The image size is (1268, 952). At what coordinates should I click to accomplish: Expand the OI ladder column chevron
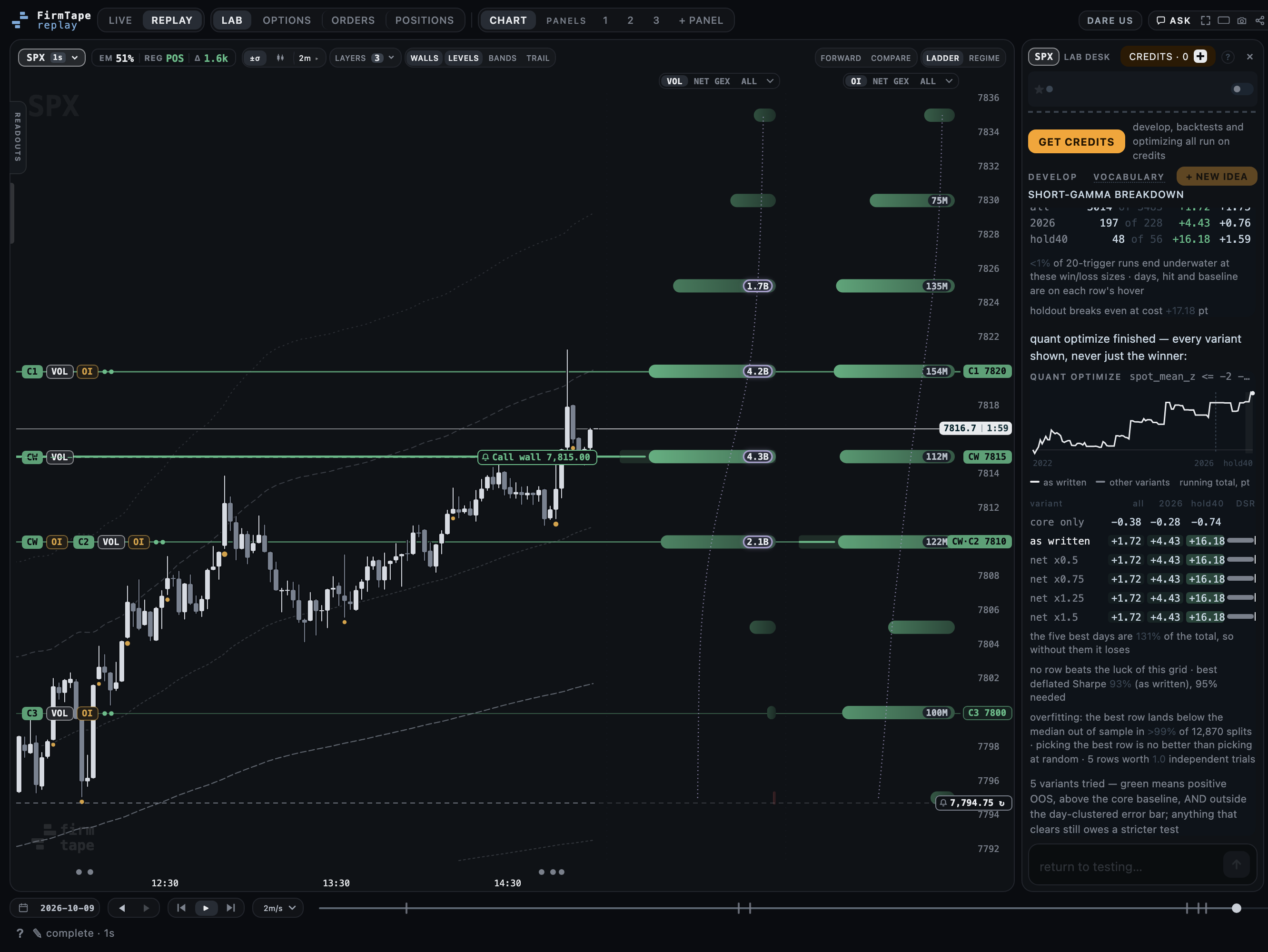tap(949, 81)
